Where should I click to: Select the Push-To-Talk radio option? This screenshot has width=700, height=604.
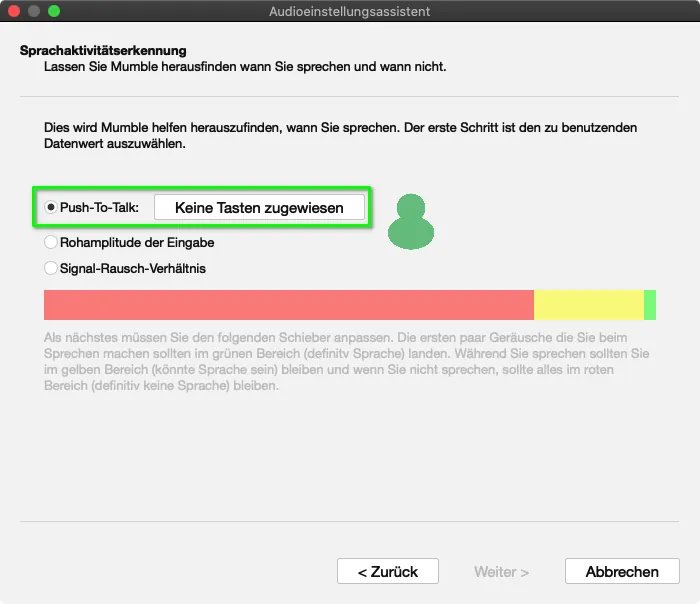(52, 208)
